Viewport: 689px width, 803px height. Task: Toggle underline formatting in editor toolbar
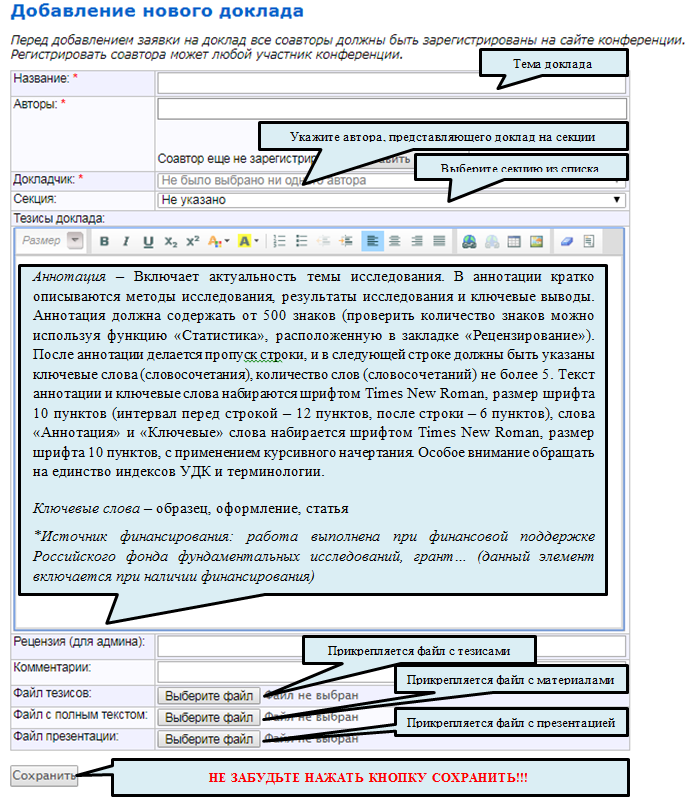(x=148, y=241)
